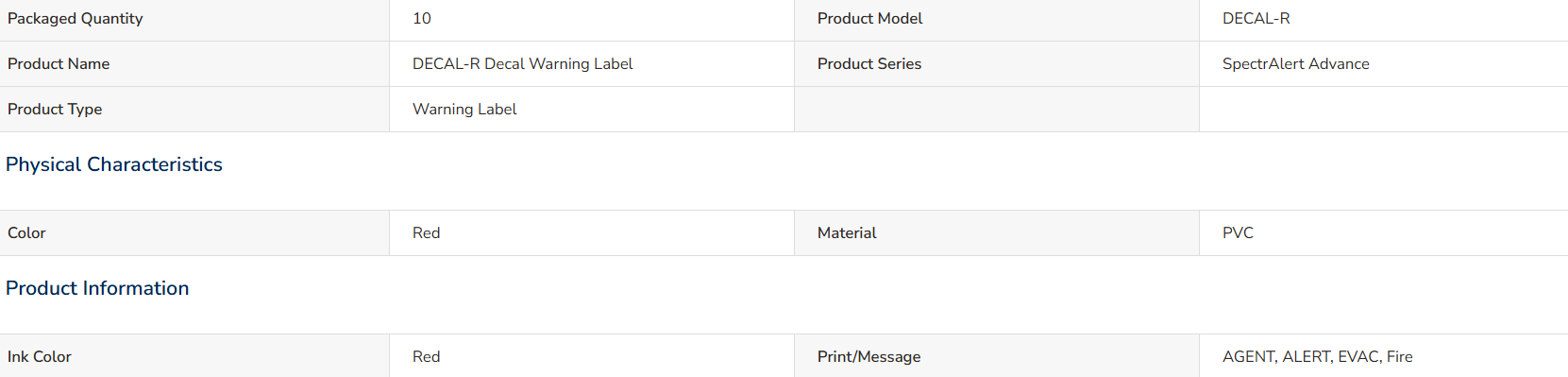Select the Ink Color label
Viewport: 1568px width, 377px height.
40,356
